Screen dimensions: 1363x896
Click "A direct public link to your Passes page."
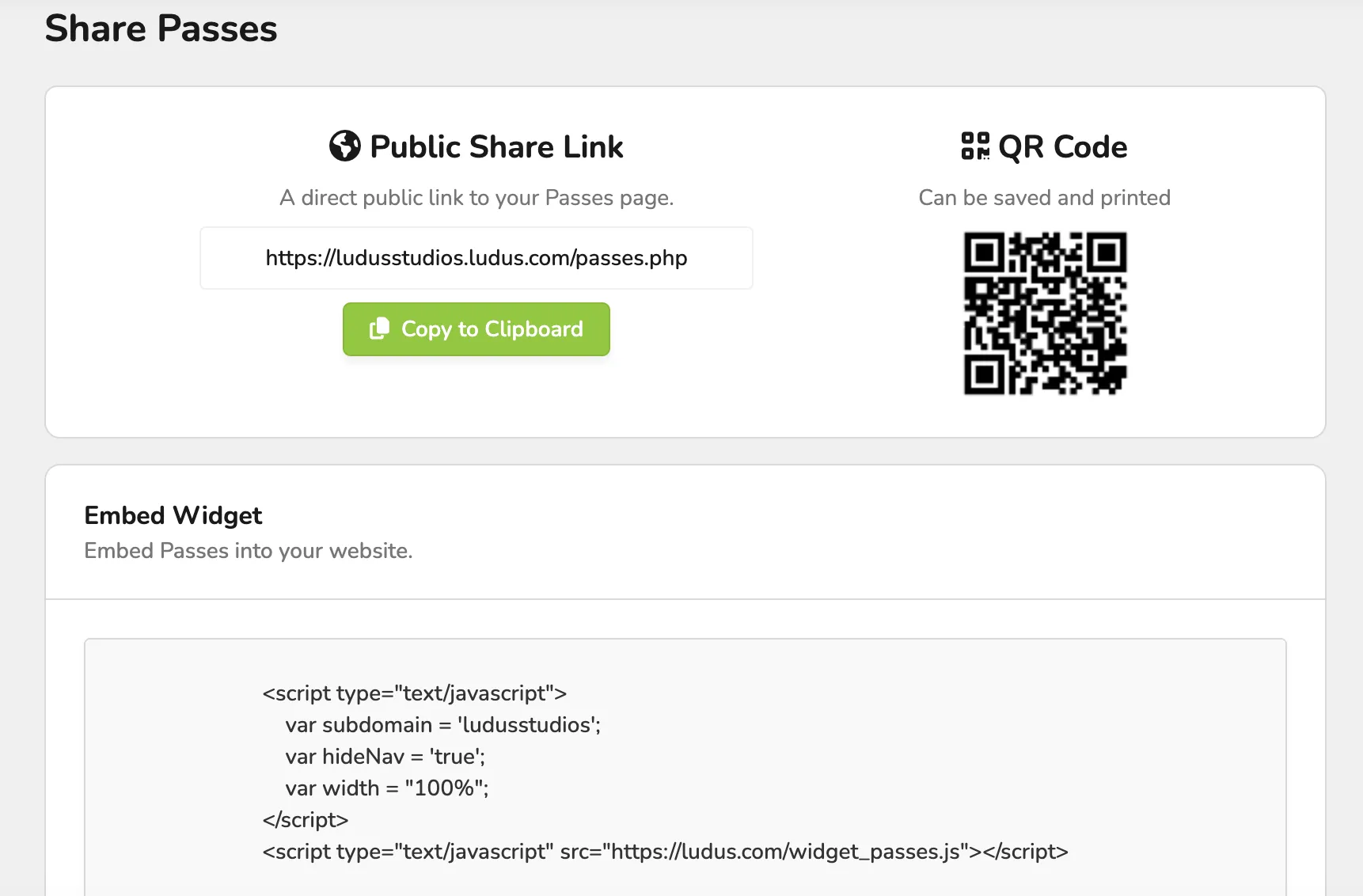476,198
